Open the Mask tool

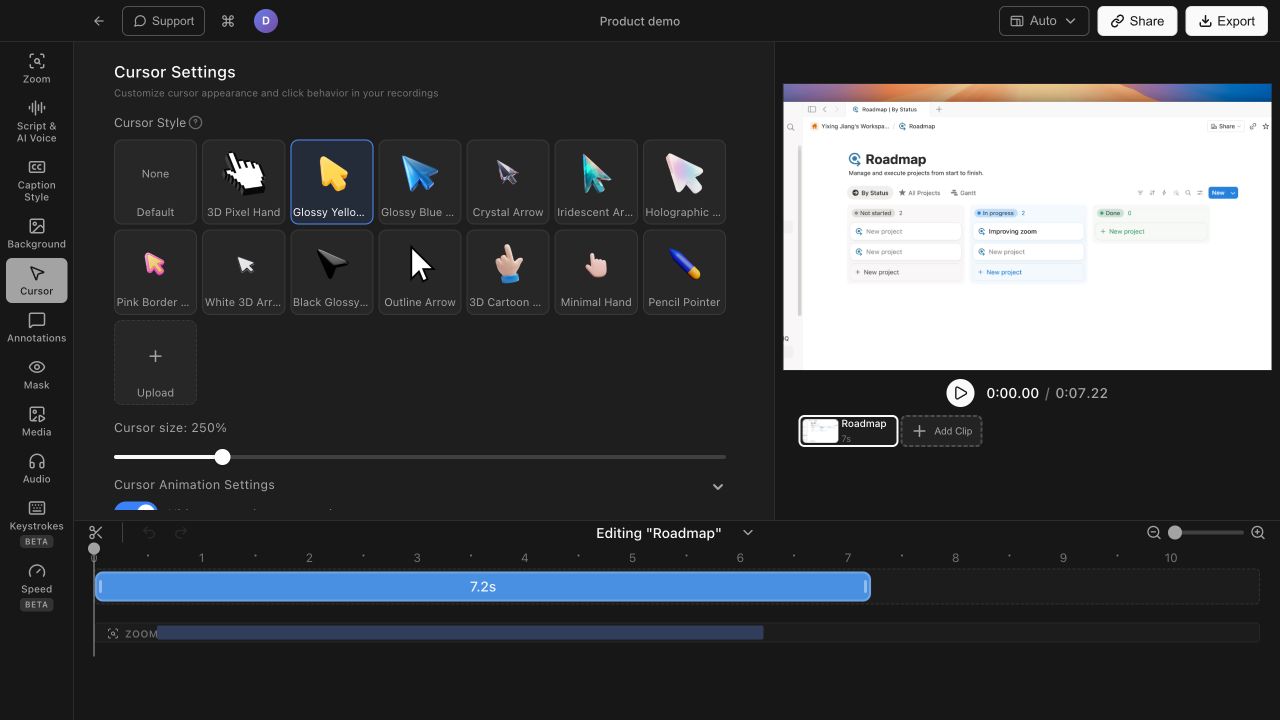click(37, 374)
